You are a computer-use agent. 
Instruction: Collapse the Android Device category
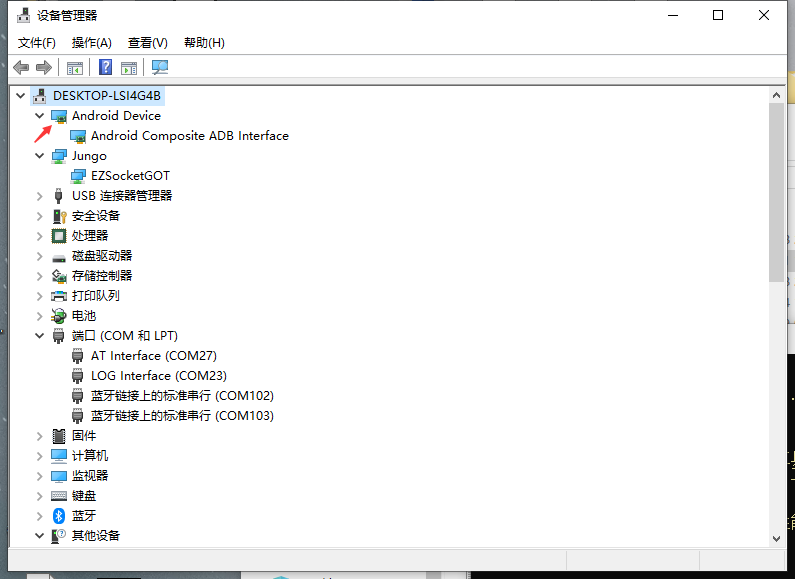40,116
